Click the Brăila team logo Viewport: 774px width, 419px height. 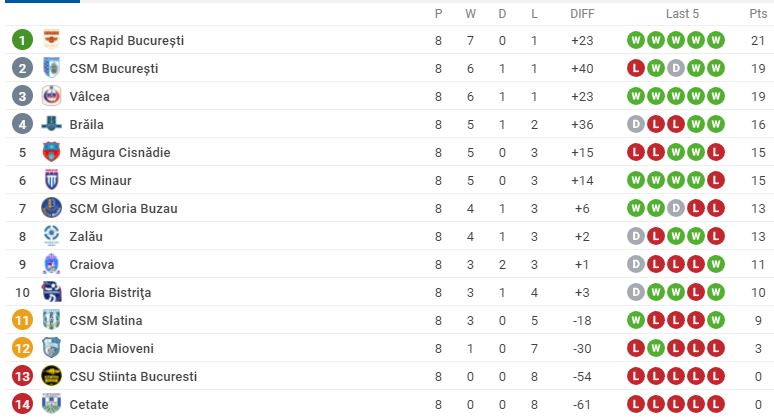point(51,124)
